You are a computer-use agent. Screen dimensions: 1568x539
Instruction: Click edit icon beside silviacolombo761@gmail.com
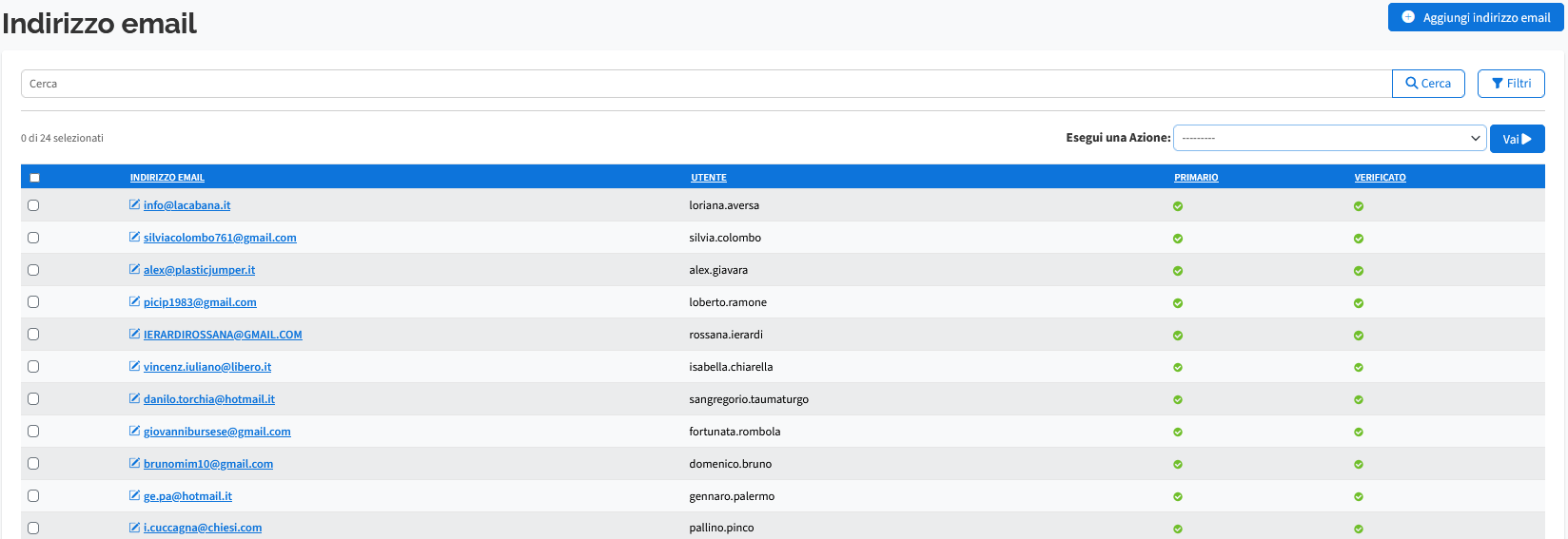(x=134, y=237)
